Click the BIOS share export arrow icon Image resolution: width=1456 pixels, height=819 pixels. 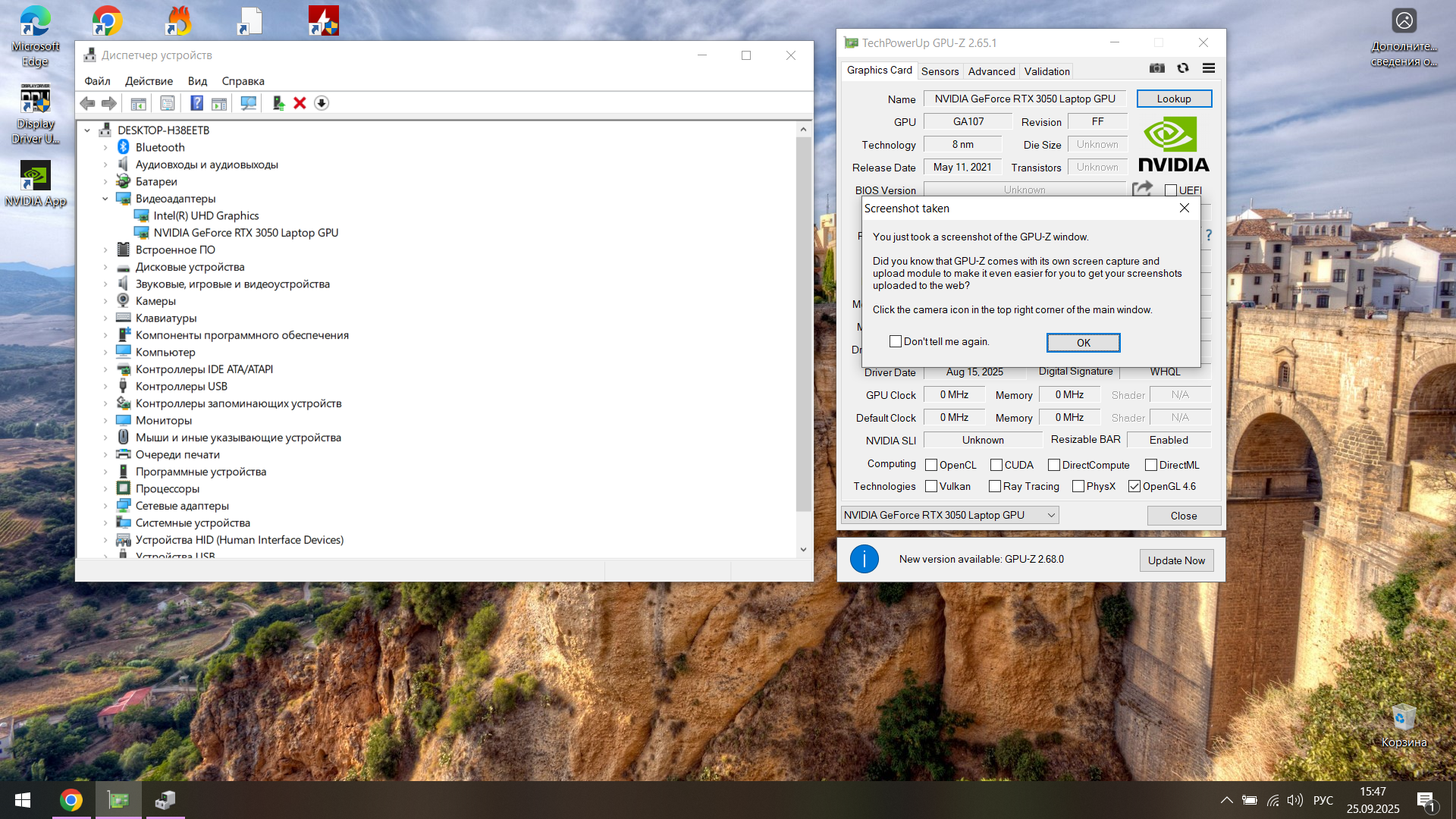1142,189
